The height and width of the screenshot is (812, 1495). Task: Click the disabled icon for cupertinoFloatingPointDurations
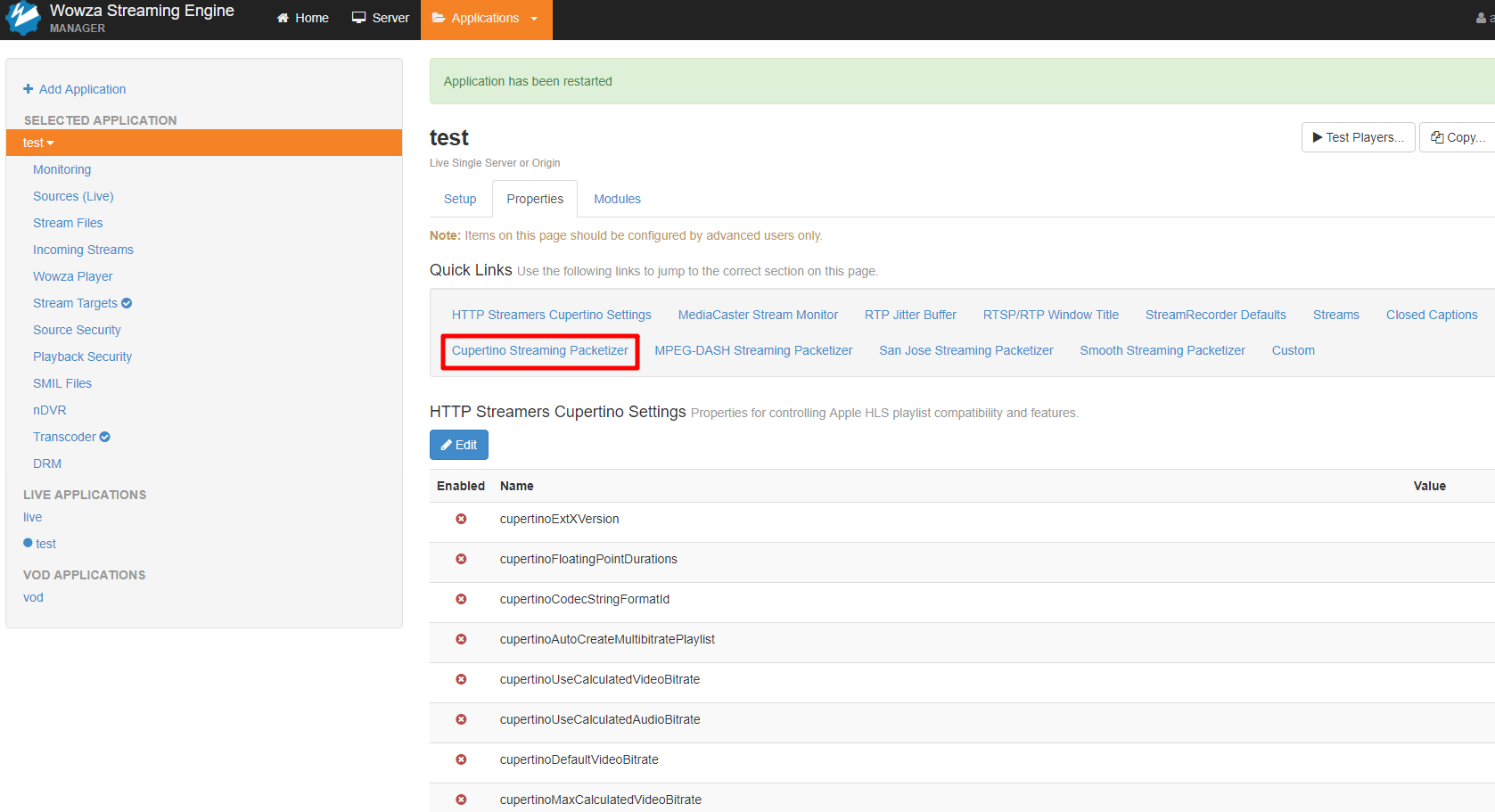tap(461, 559)
